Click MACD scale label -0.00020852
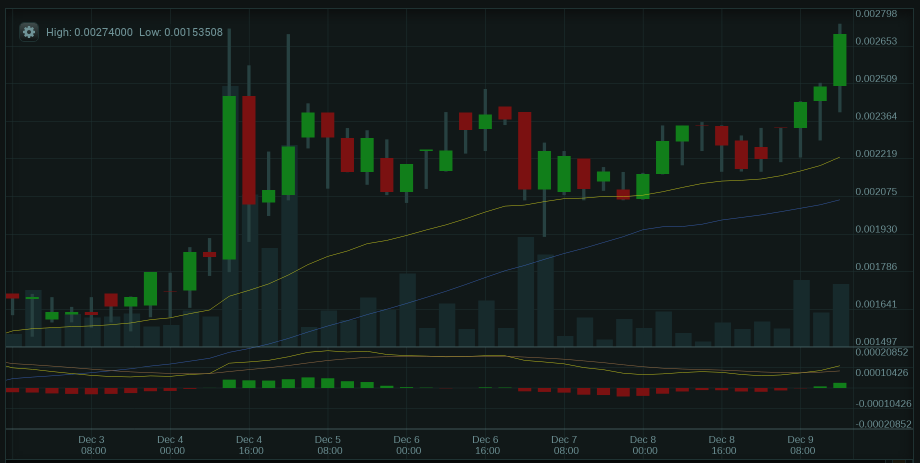Image resolution: width=920 pixels, height=463 pixels. pyautogui.click(x=884, y=424)
